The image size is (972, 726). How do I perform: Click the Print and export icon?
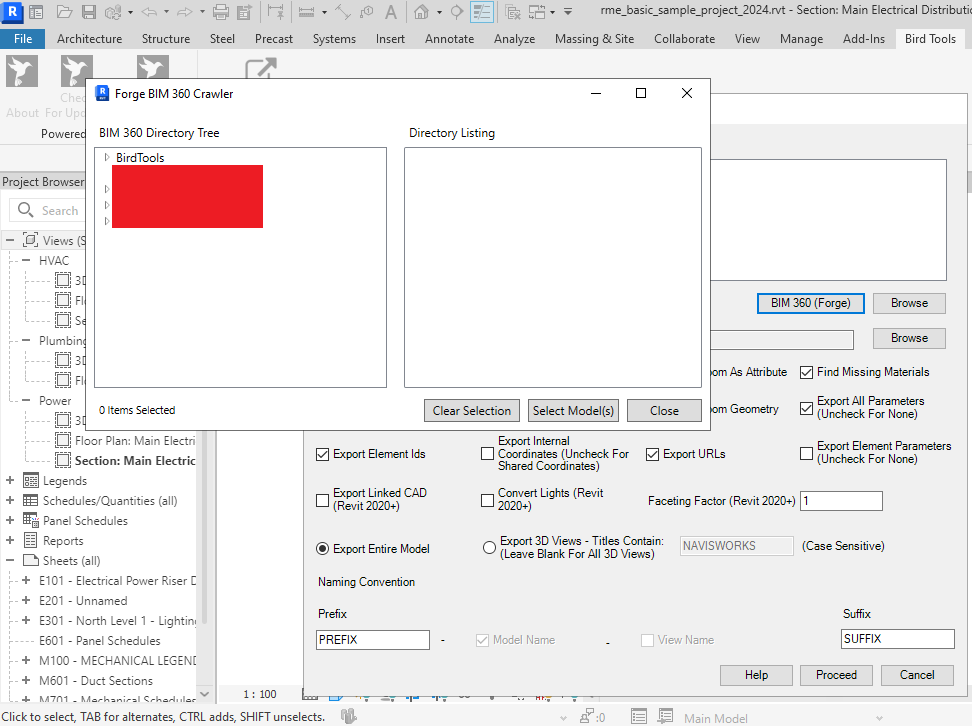(245, 11)
